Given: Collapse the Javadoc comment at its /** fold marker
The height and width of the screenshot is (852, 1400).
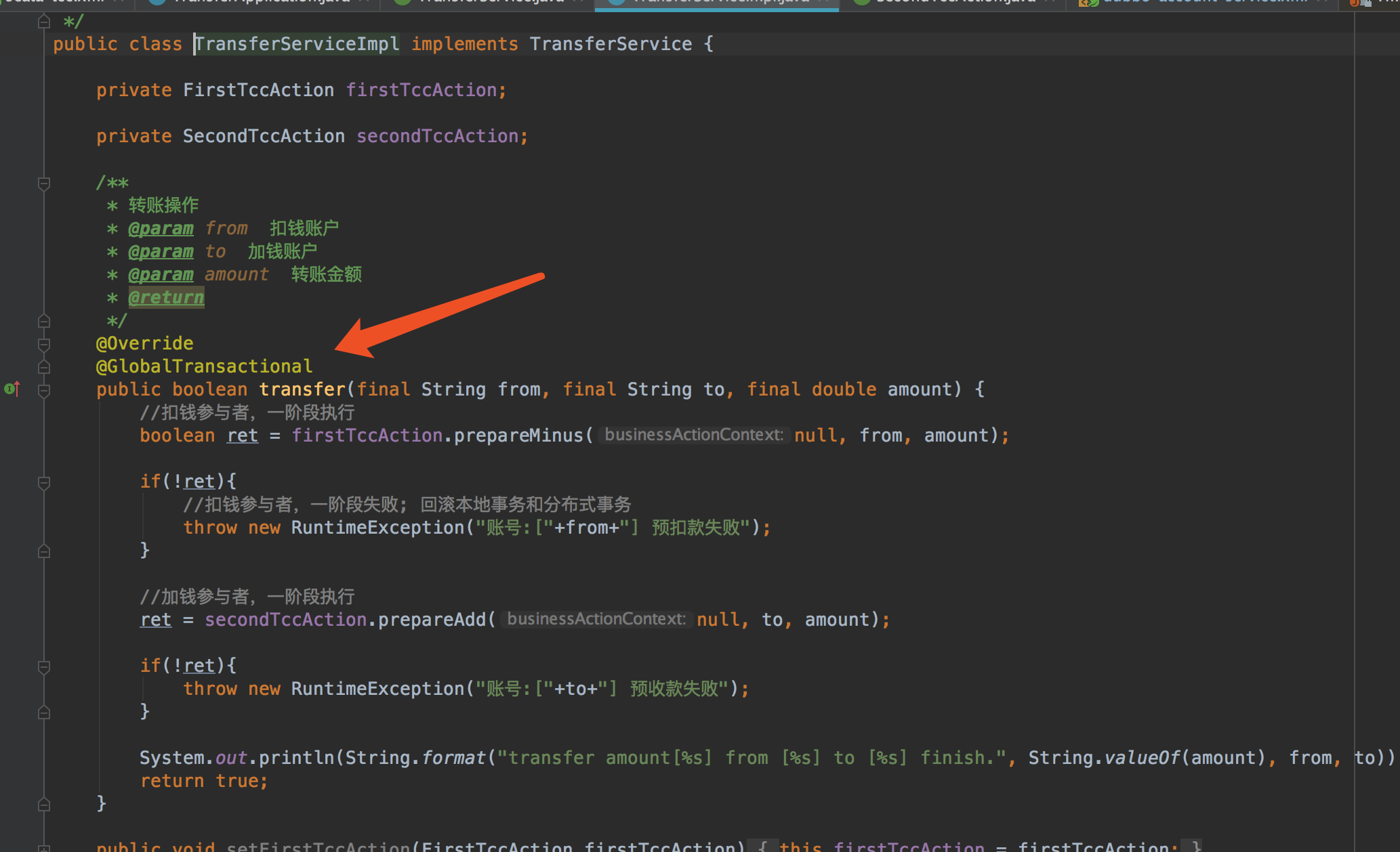Looking at the screenshot, I should (x=44, y=183).
